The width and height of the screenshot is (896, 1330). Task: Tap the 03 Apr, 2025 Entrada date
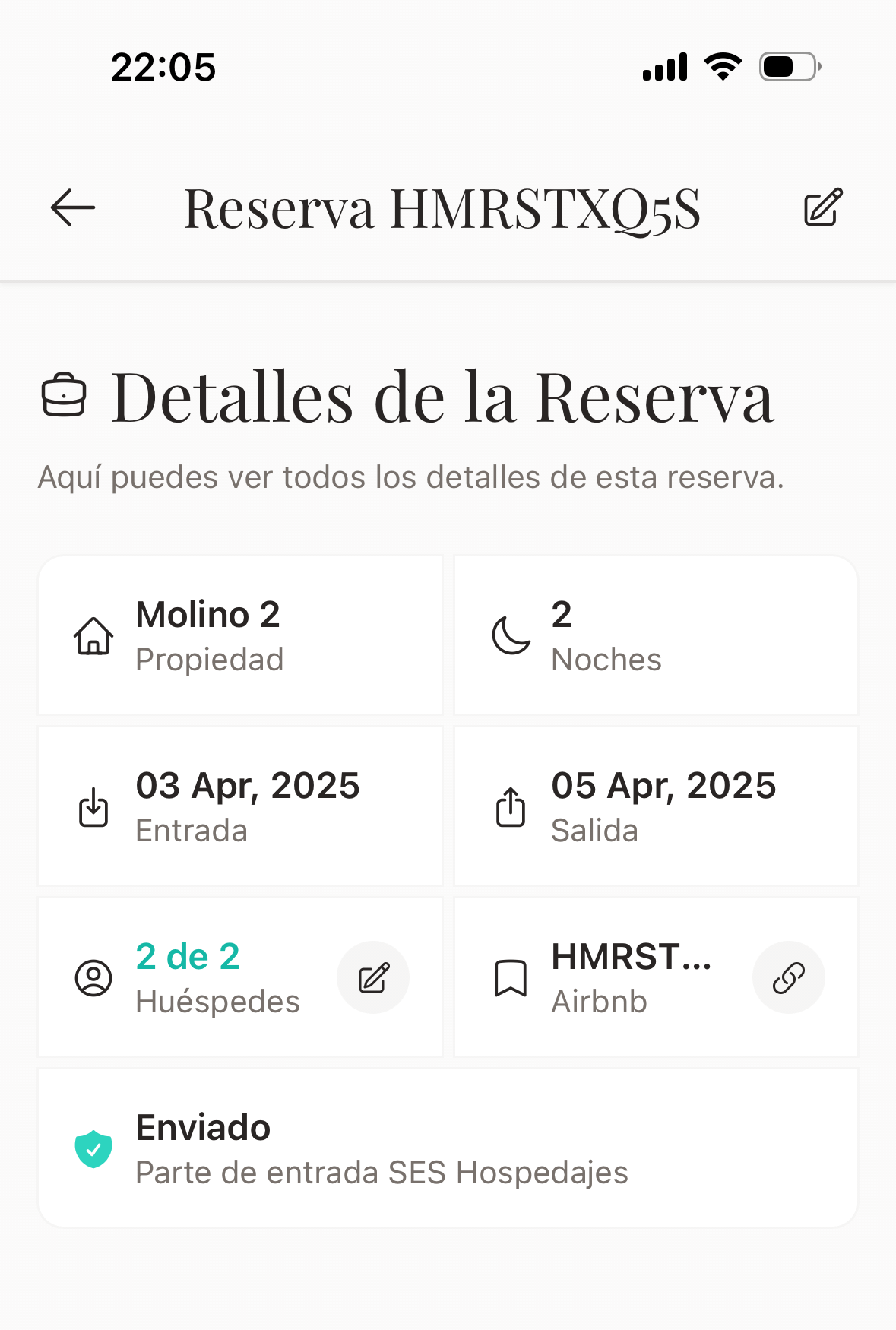(x=248, y=786)
